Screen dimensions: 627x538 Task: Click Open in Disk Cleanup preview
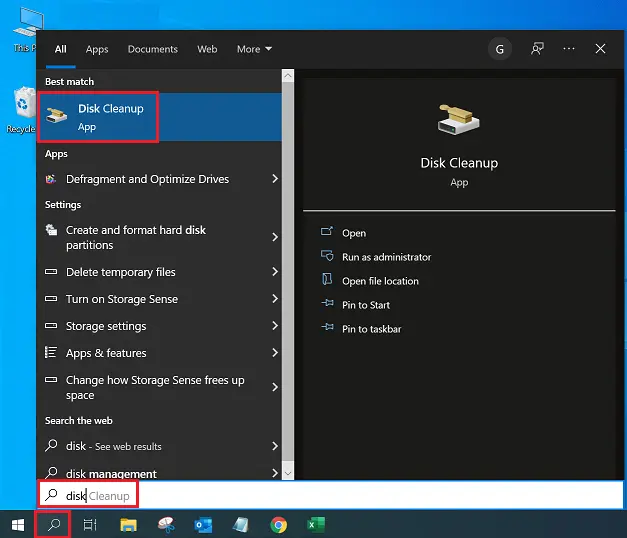[x=354, y=233]
